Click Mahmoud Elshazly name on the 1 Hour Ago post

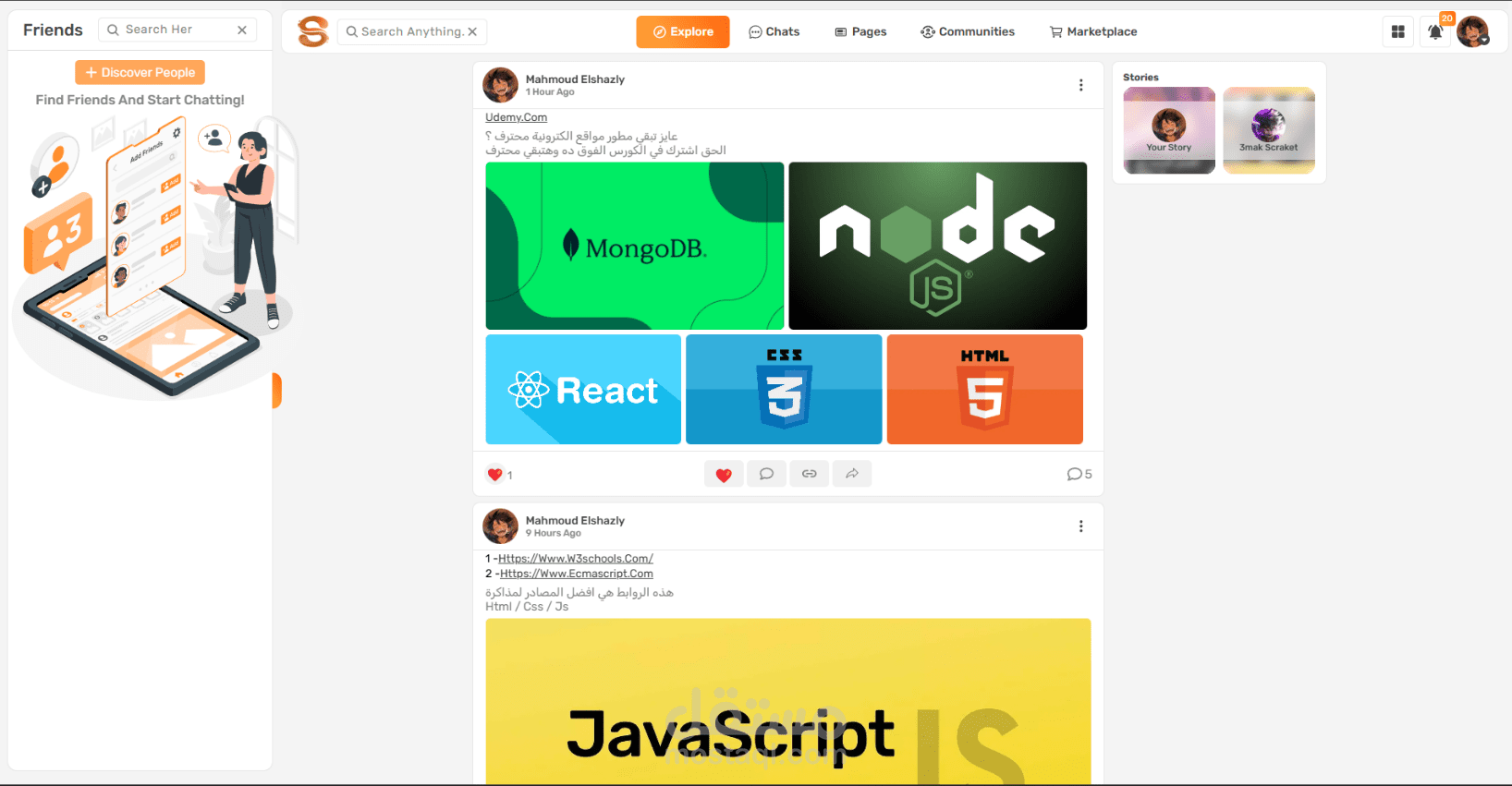(x=575, y=79)
